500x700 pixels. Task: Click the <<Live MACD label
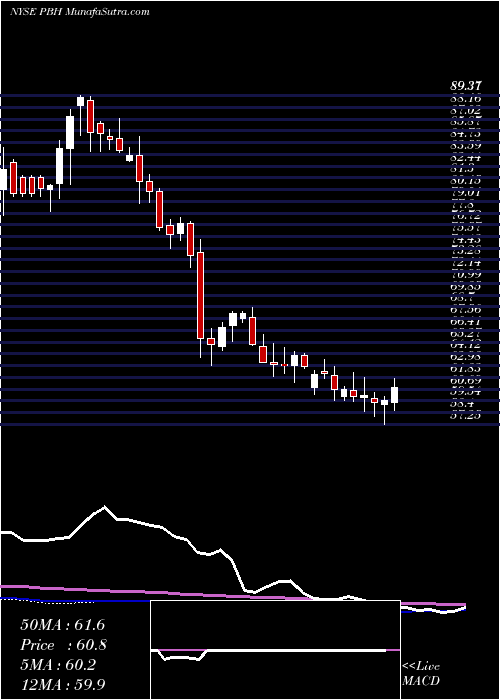[421, 674]
